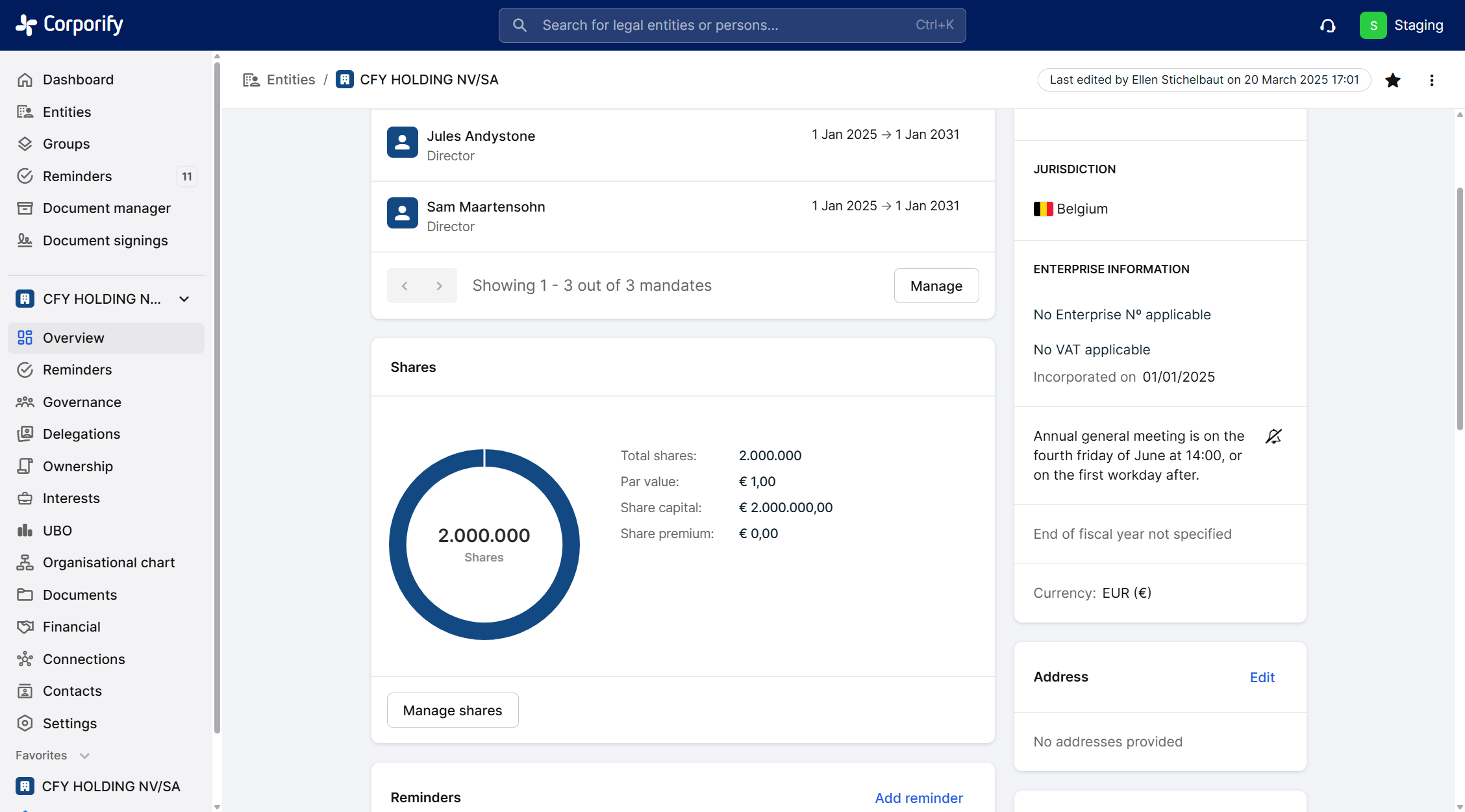The width and height of the screenshot is (1465, 812).
Task: Click the blue shares donut chart ring
Action: pyautogui.click(x=397, y=544)
